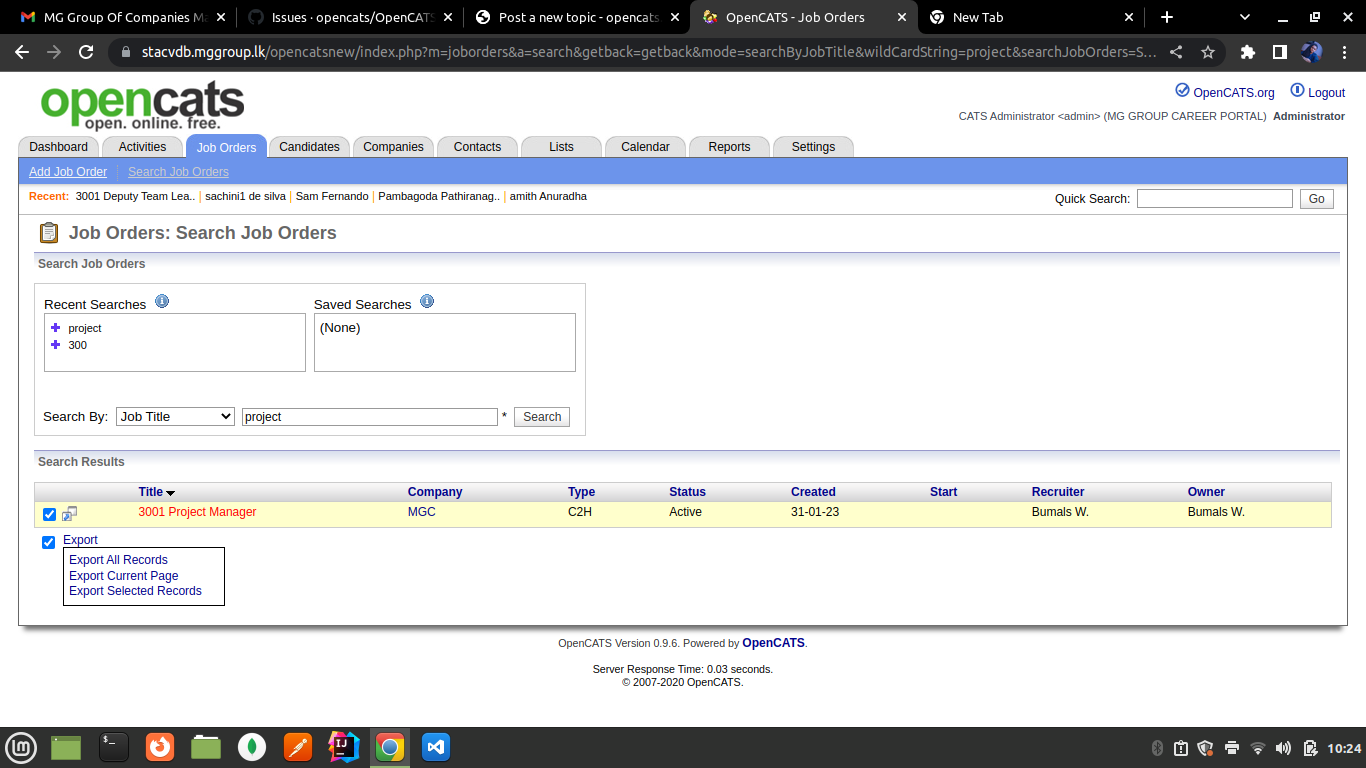Click the plus icon beside 'project' search
Image resolution: width=1366 pixels, height=768 pixels.
coord(56,328)
